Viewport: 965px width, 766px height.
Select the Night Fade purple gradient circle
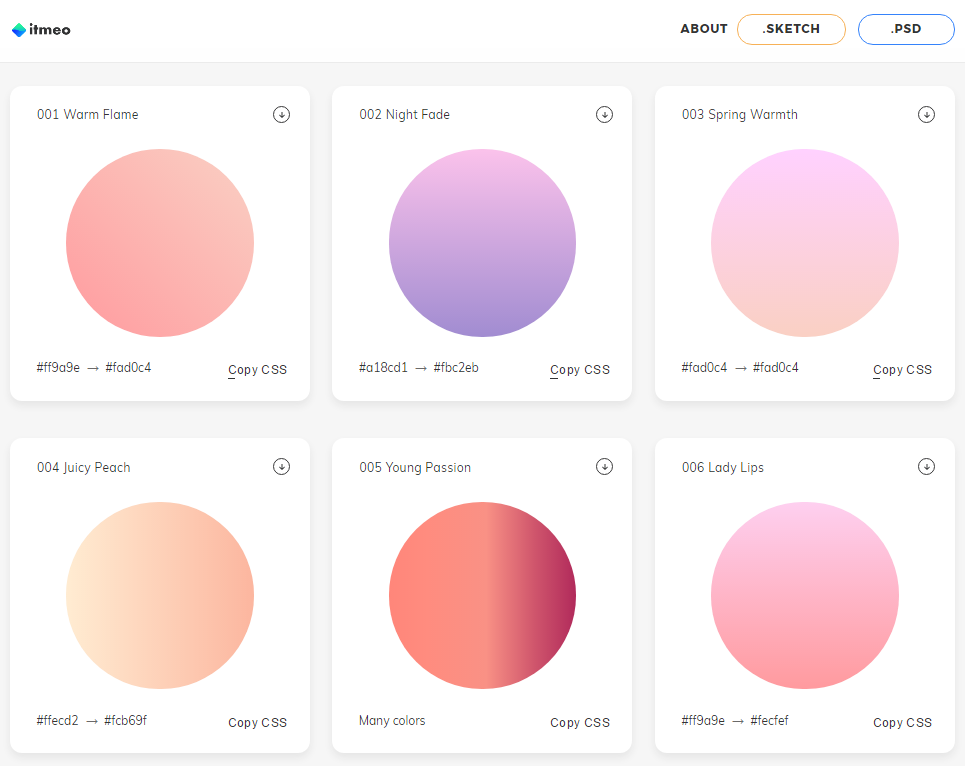tap(482, 243)
